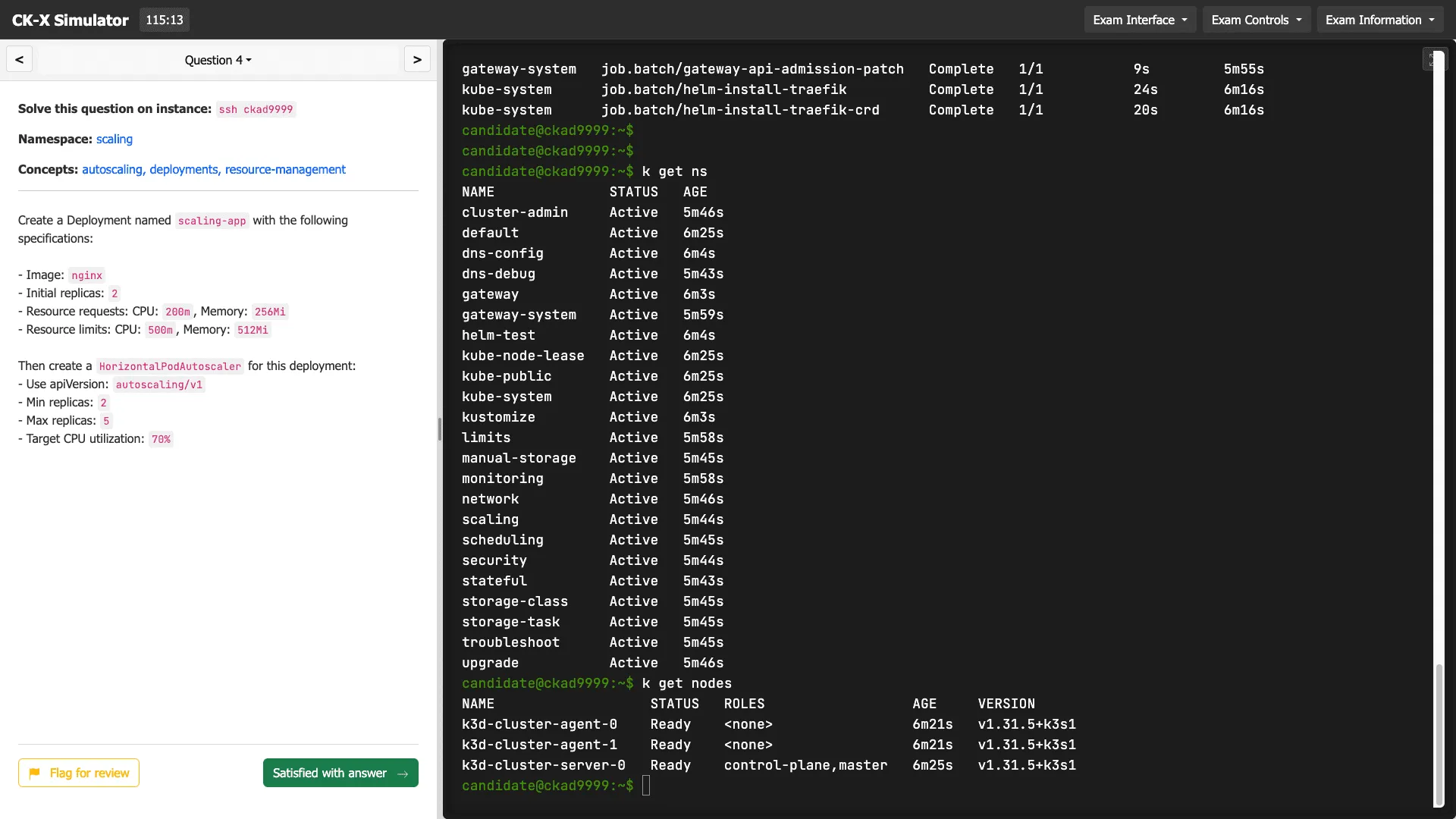Click the arrow icon inside Satisfied with answer

click(x=403, y=773)
